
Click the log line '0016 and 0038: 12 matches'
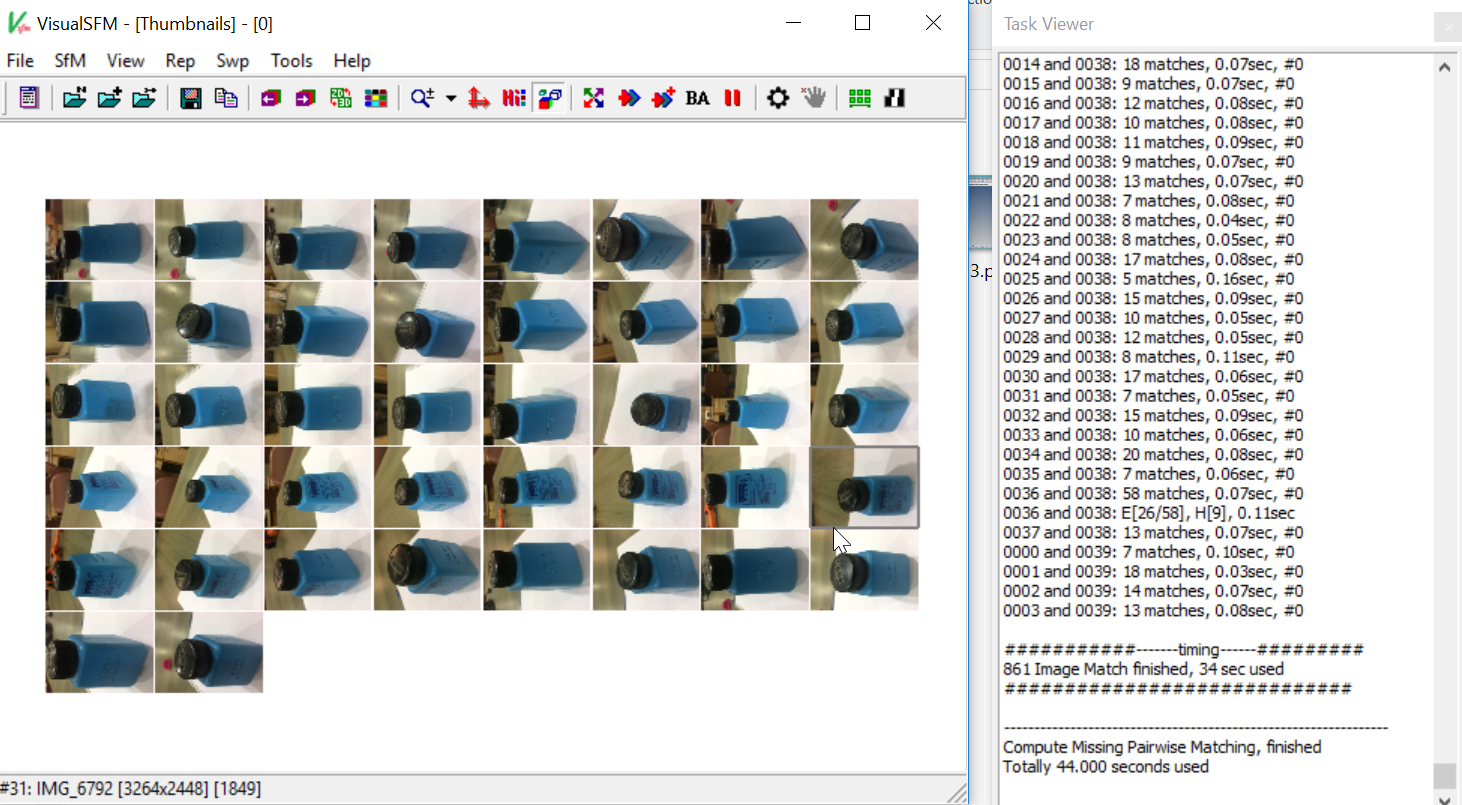pos(1153,103)
